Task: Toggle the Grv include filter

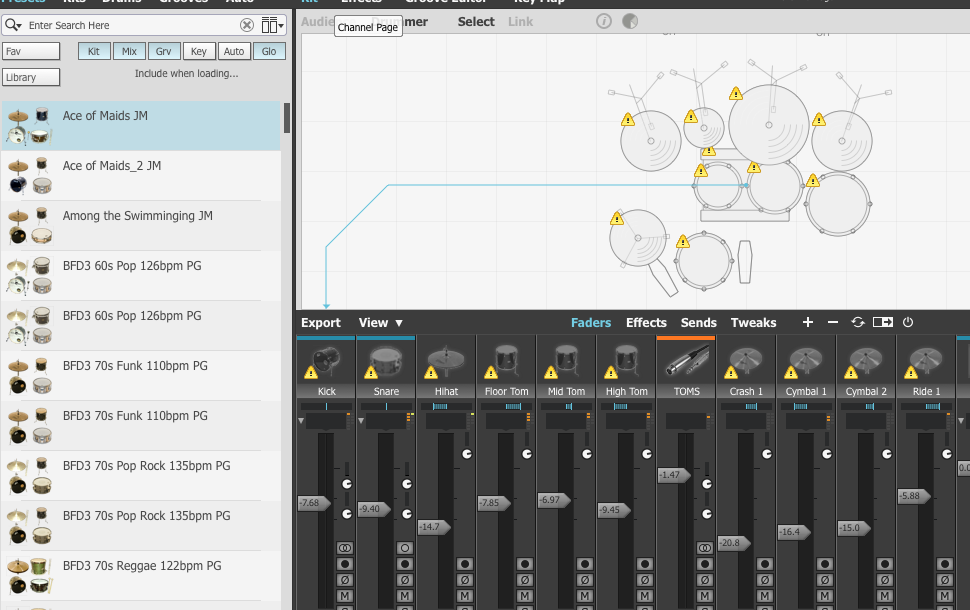Action: click(164, 51)
